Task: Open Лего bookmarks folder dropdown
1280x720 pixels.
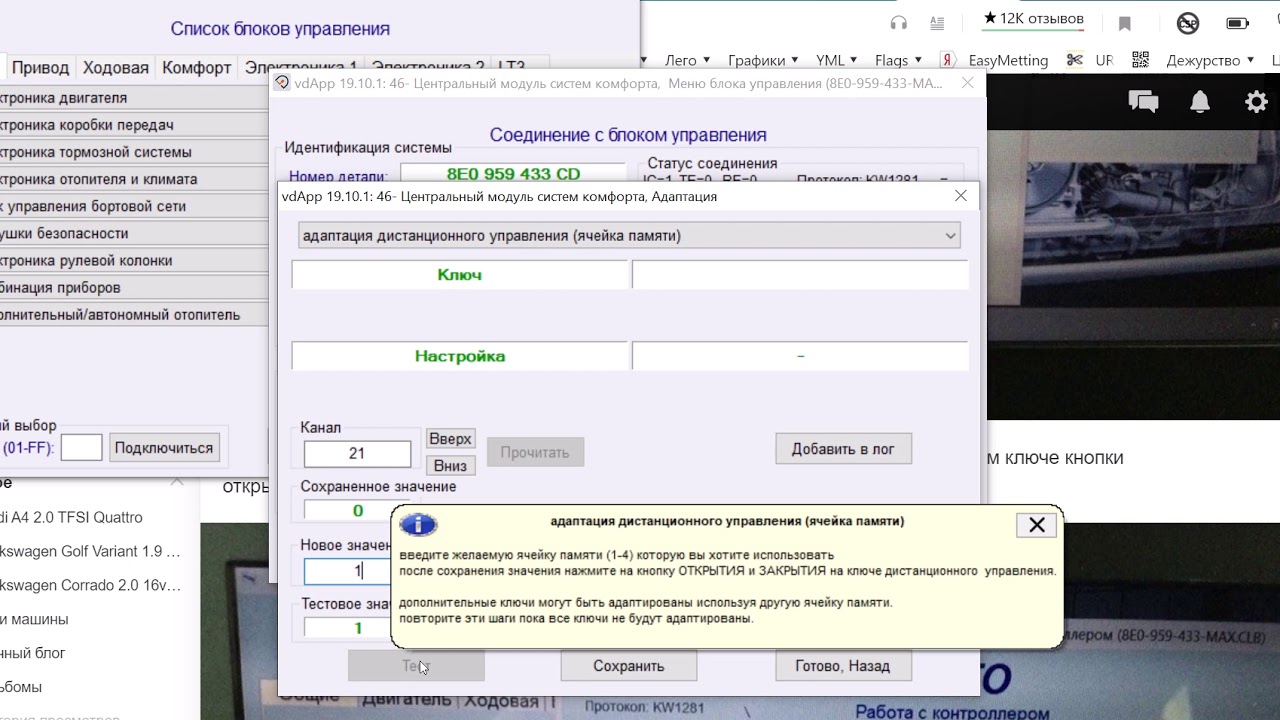Action: pyautogui.click(x=688, y=60)
